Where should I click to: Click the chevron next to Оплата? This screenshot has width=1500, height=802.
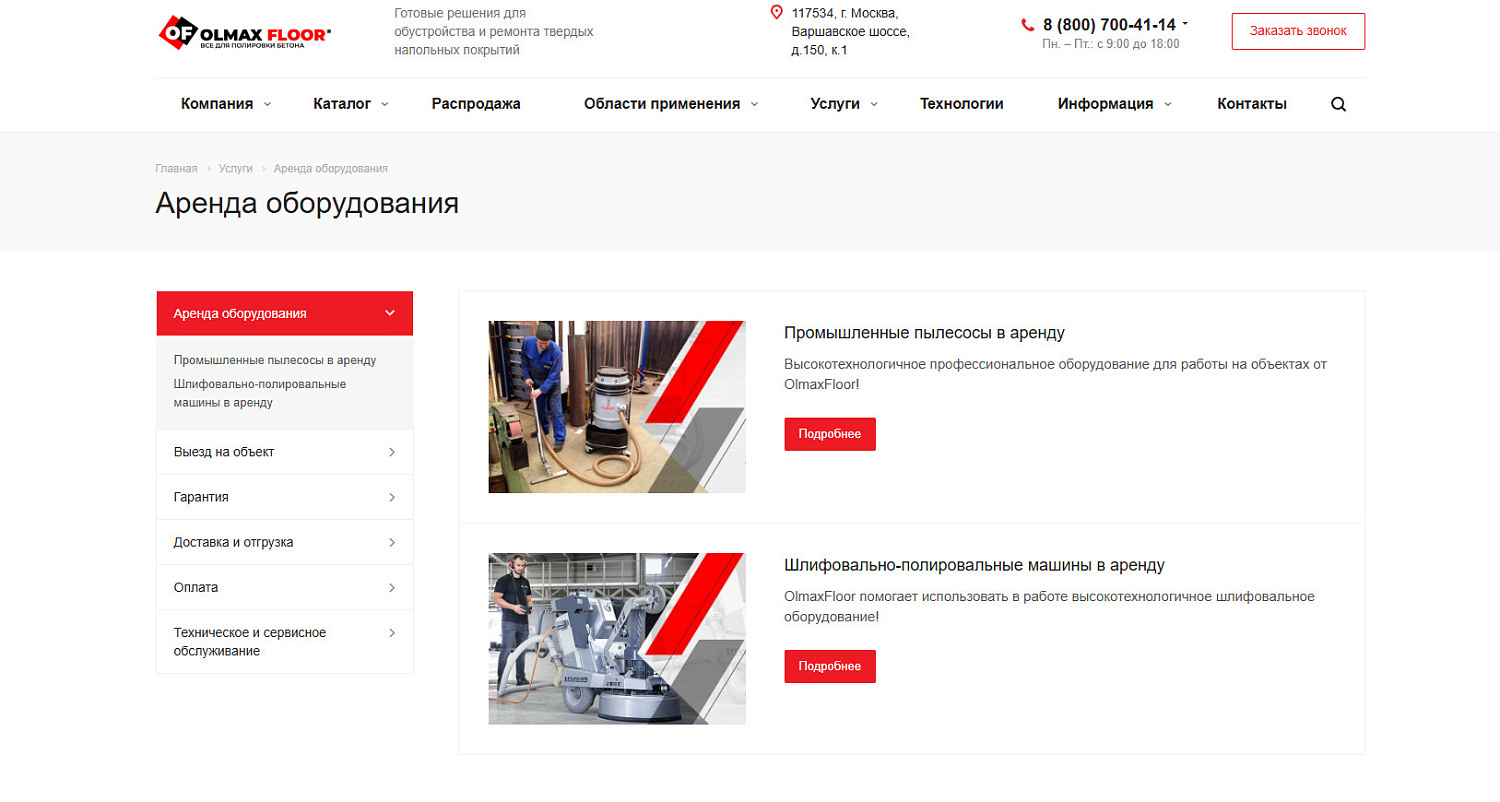[392, 587]
